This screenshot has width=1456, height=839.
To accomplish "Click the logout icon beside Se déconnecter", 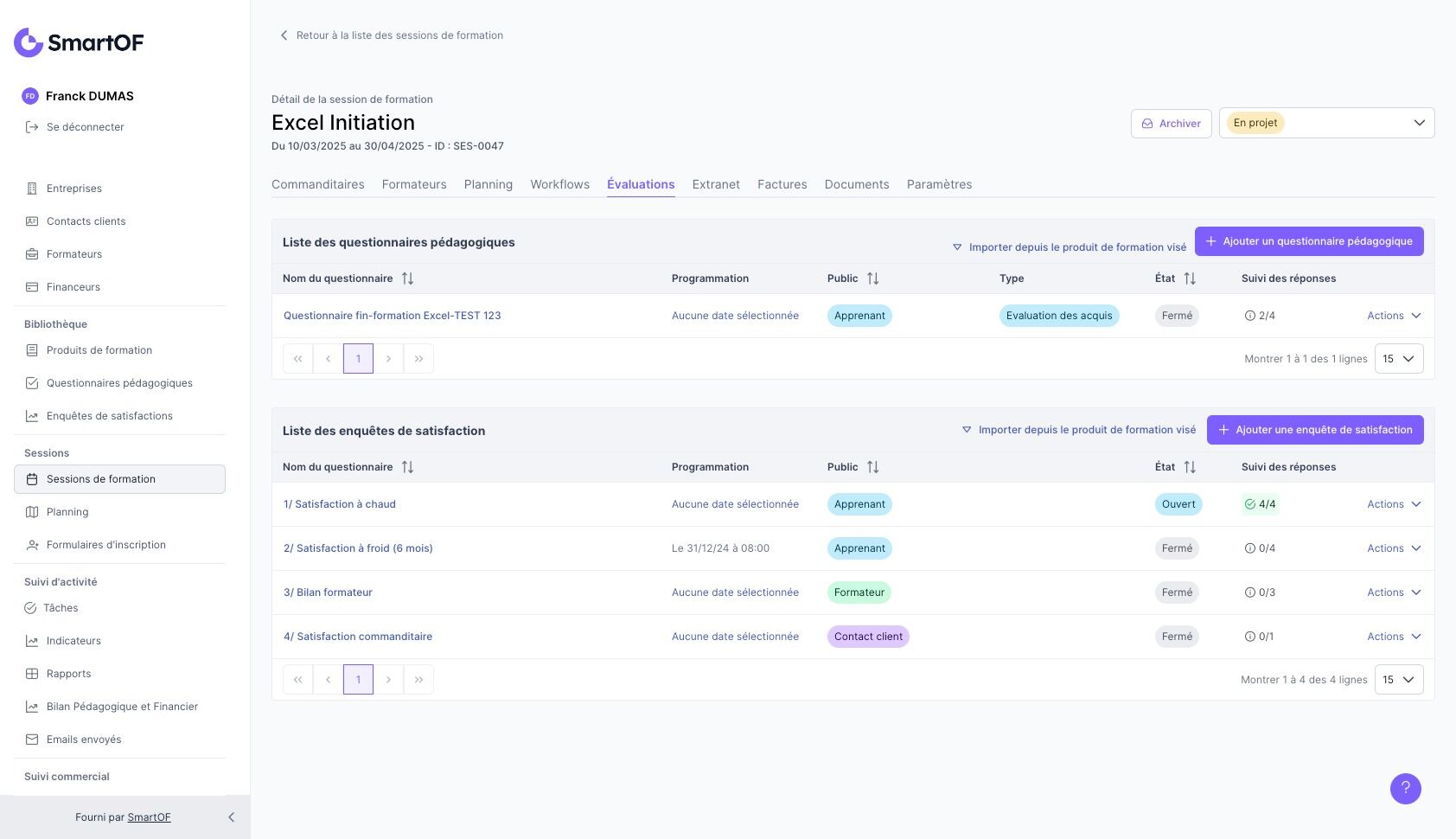I will point(32,127).
